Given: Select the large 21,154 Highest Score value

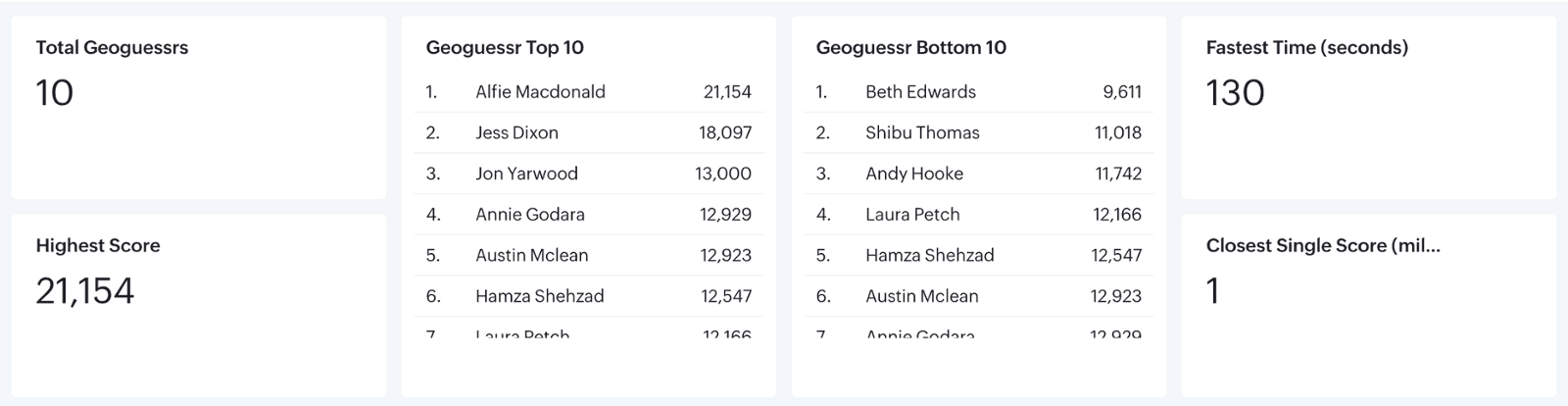Looking at the screenshot, I should click(85, 291).
